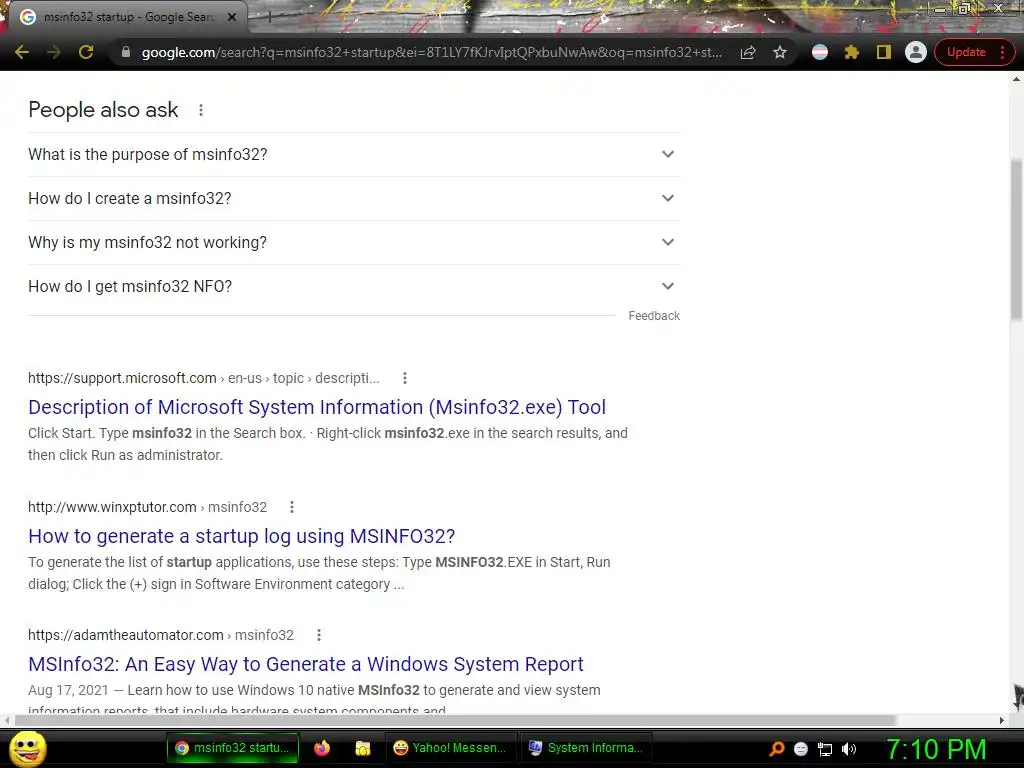1024x768 pixels.
Task: Open Description of Microsoft System Information result
Action: pyautogui.click(x=317, y=407)
